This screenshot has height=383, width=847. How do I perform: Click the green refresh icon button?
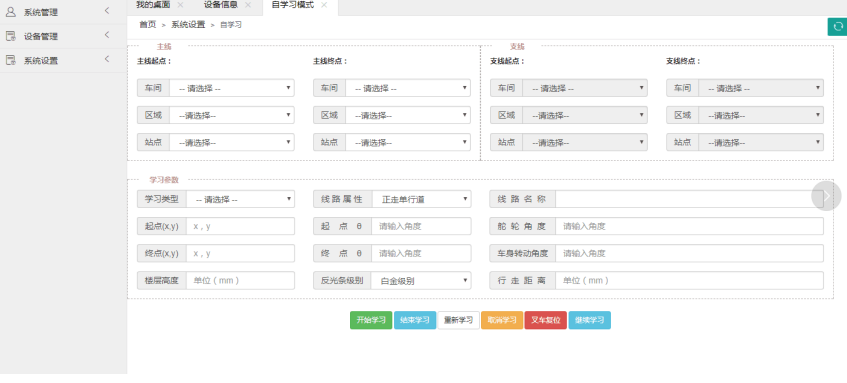838,26
